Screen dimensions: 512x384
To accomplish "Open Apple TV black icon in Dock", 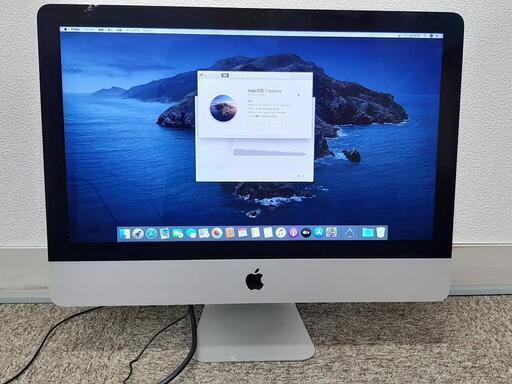I will click(x=306, y=233).
